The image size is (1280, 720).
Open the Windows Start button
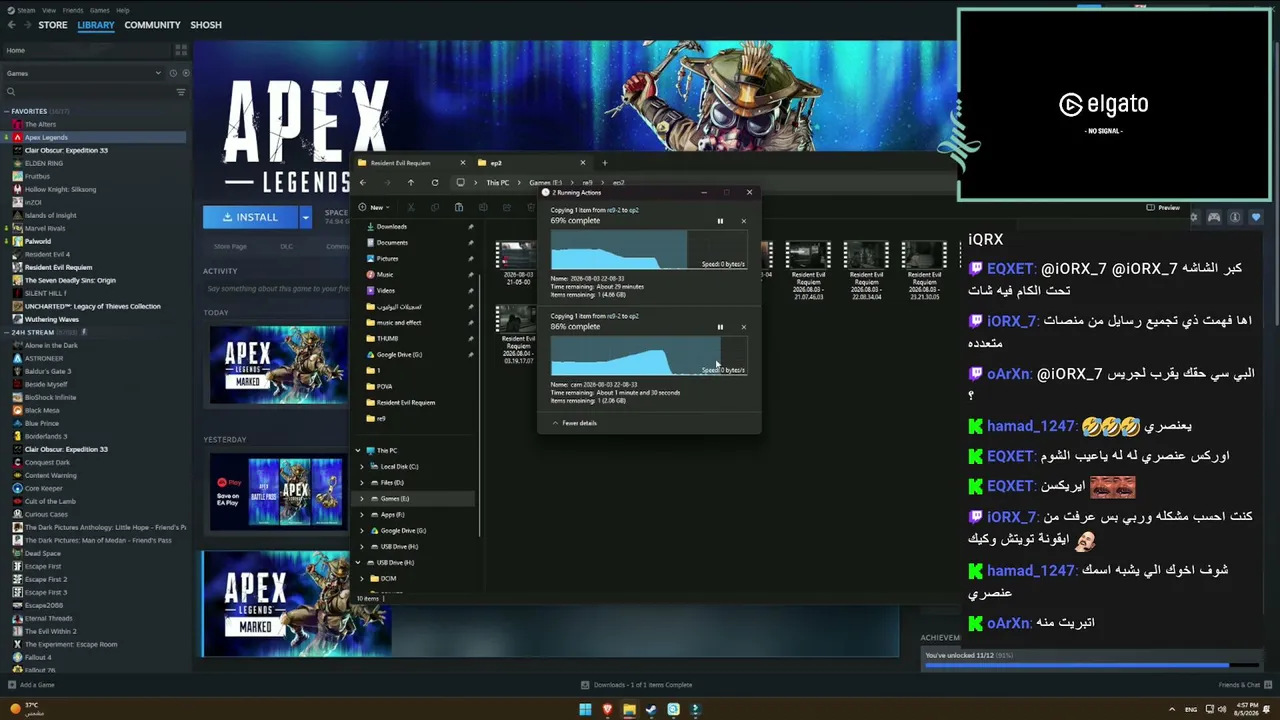(585, 710)
